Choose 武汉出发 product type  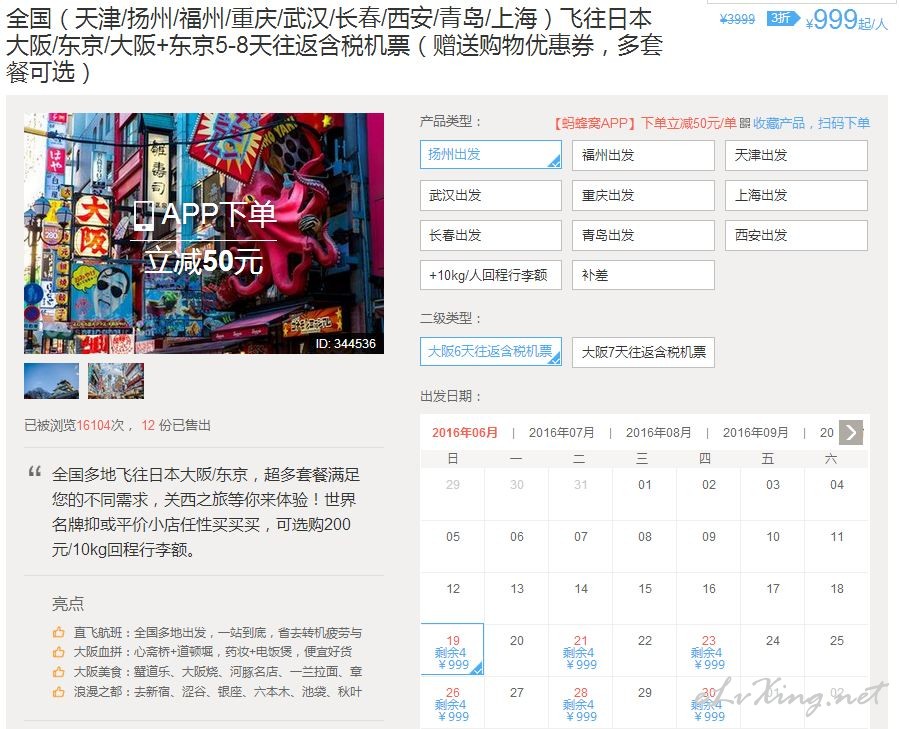(491, 196)
